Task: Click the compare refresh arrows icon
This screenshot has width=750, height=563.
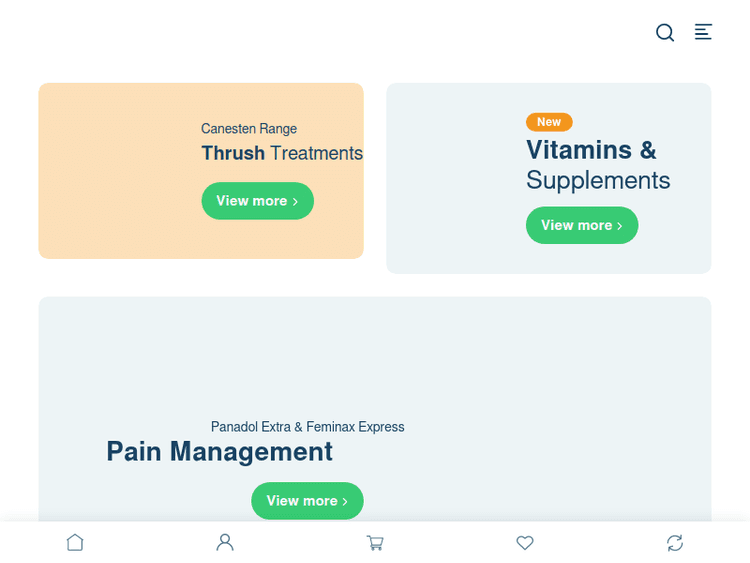Action: click(675, 543)
